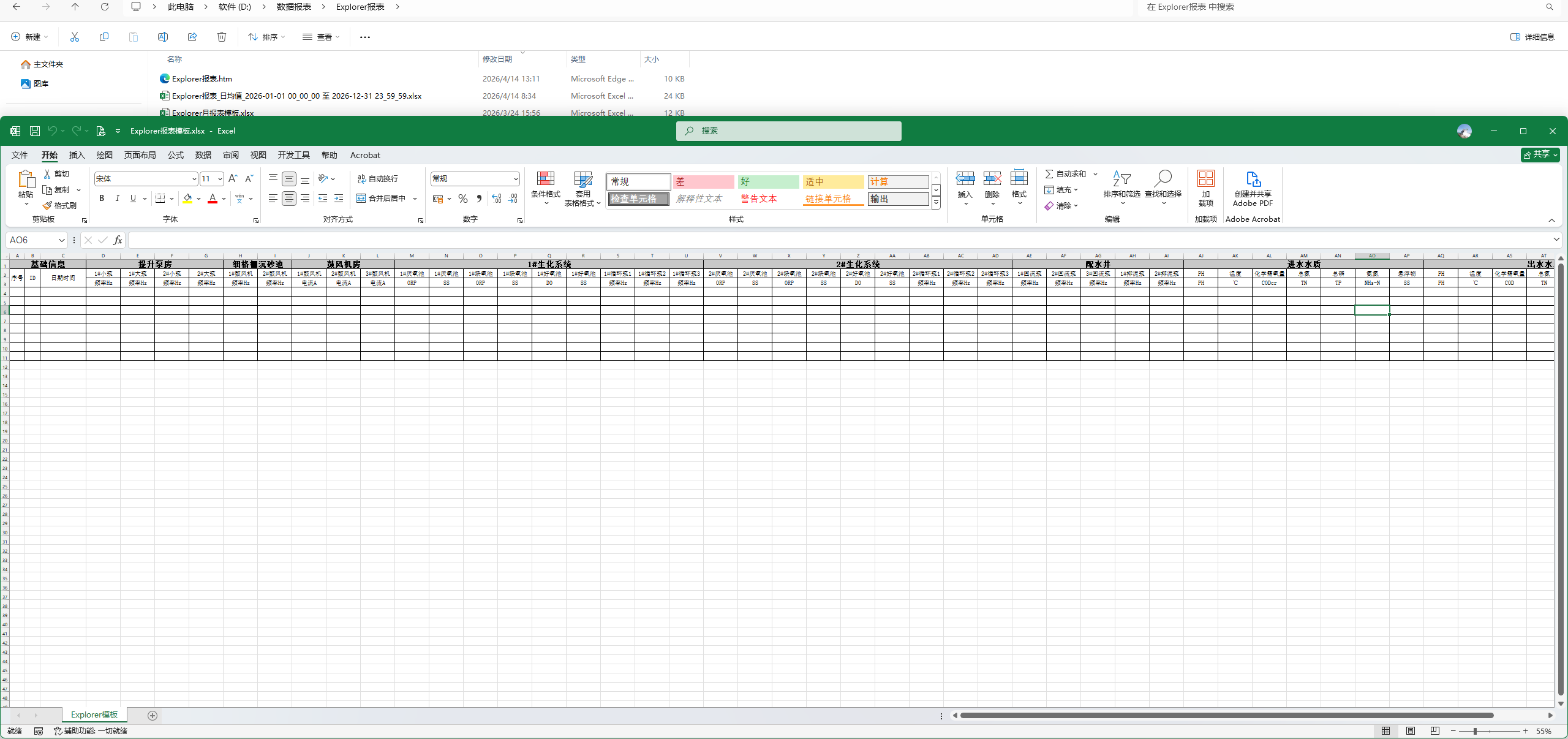Toggle Wrap Text (自动换行)
Screen dimensions: 1568x739
click(x=378, y=178)
